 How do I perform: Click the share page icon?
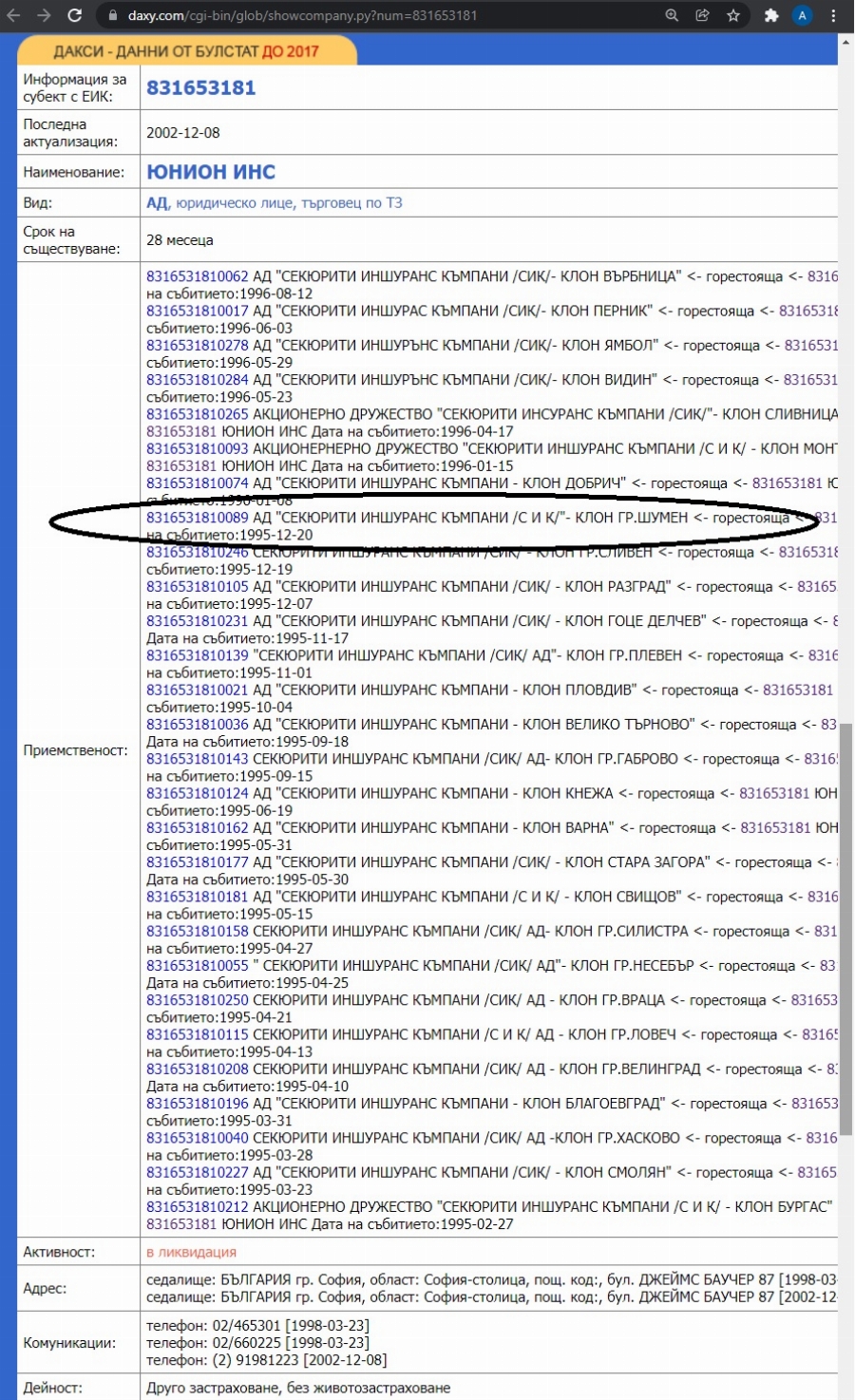pyautogui.click(x=702, y=15)
